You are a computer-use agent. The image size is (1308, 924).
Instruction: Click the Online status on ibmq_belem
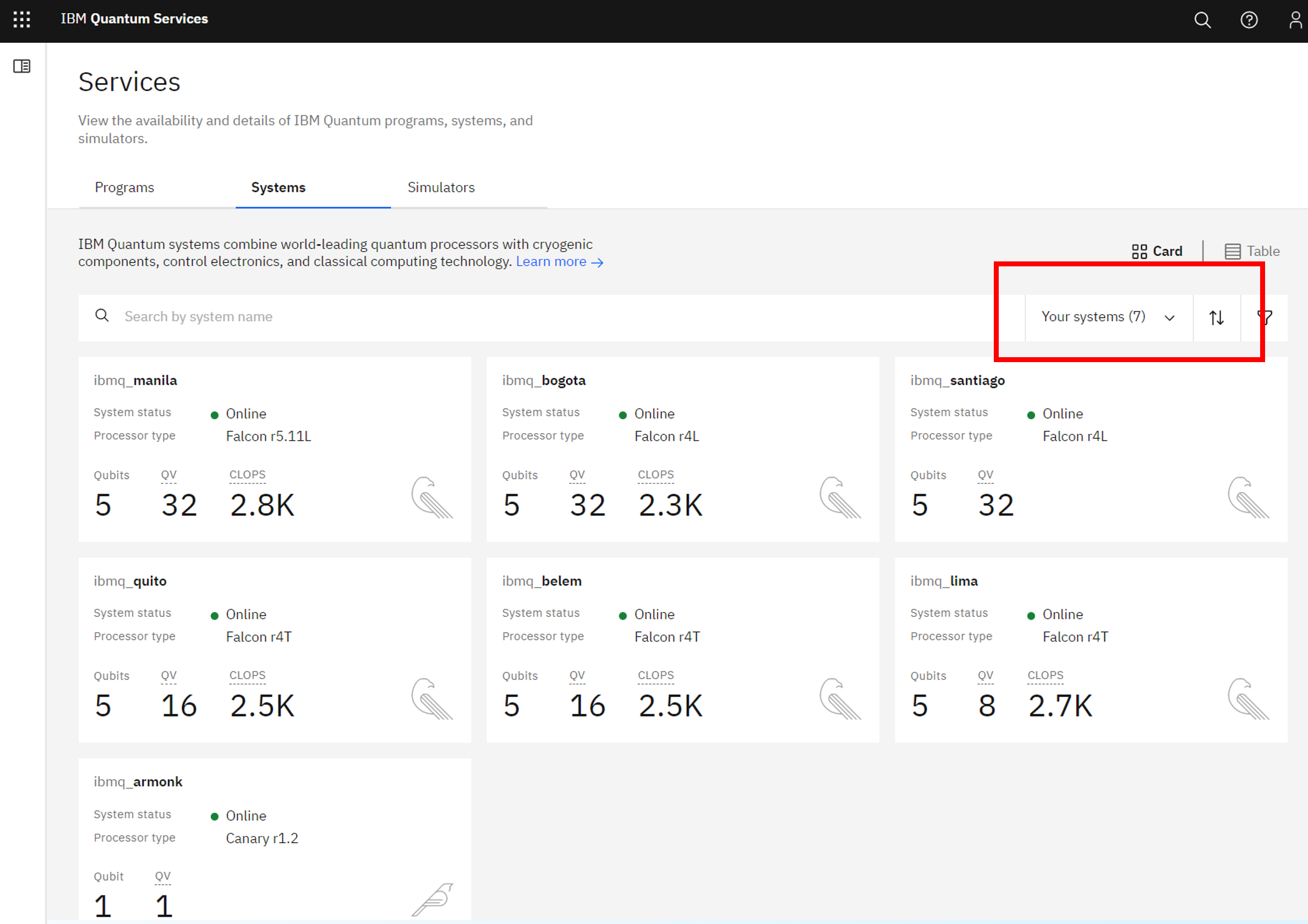tap(654, 615)
